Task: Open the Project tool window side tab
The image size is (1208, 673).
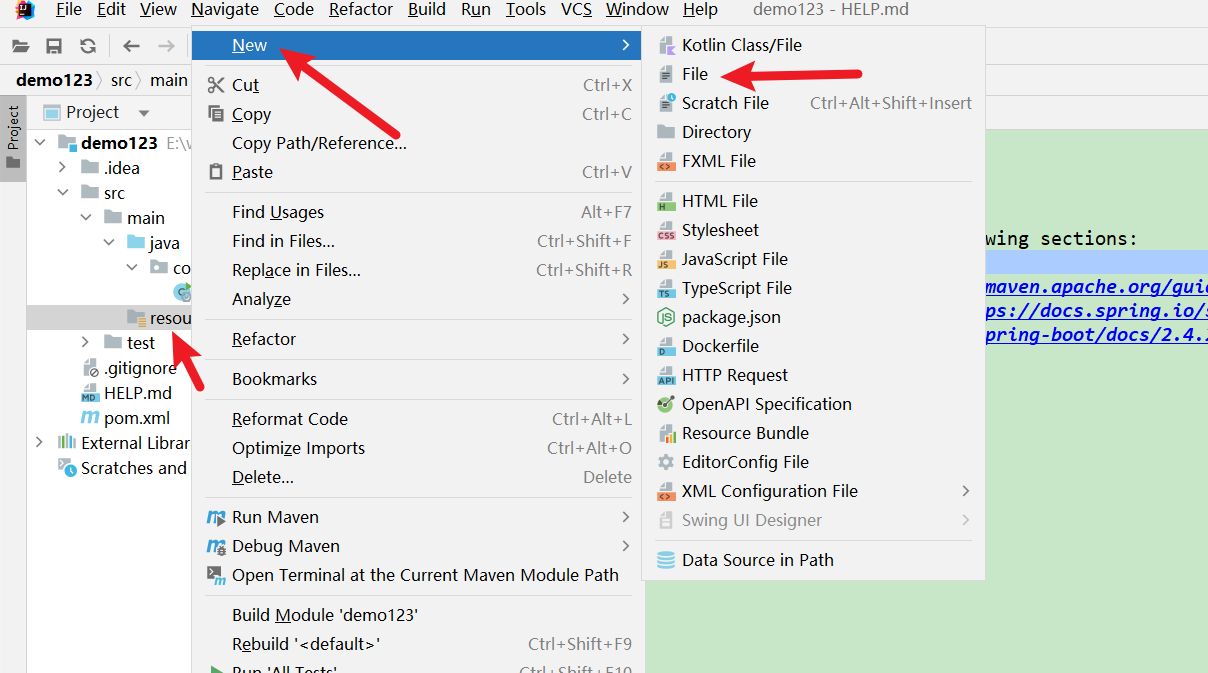Action: tap(13, 139)
